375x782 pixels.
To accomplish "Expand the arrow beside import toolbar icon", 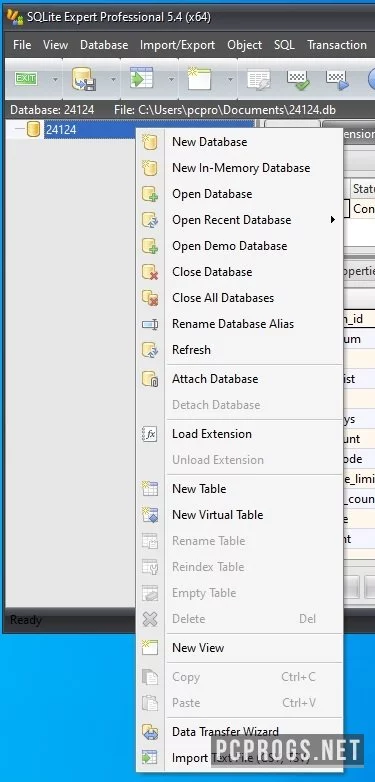I will click(172, 79).
